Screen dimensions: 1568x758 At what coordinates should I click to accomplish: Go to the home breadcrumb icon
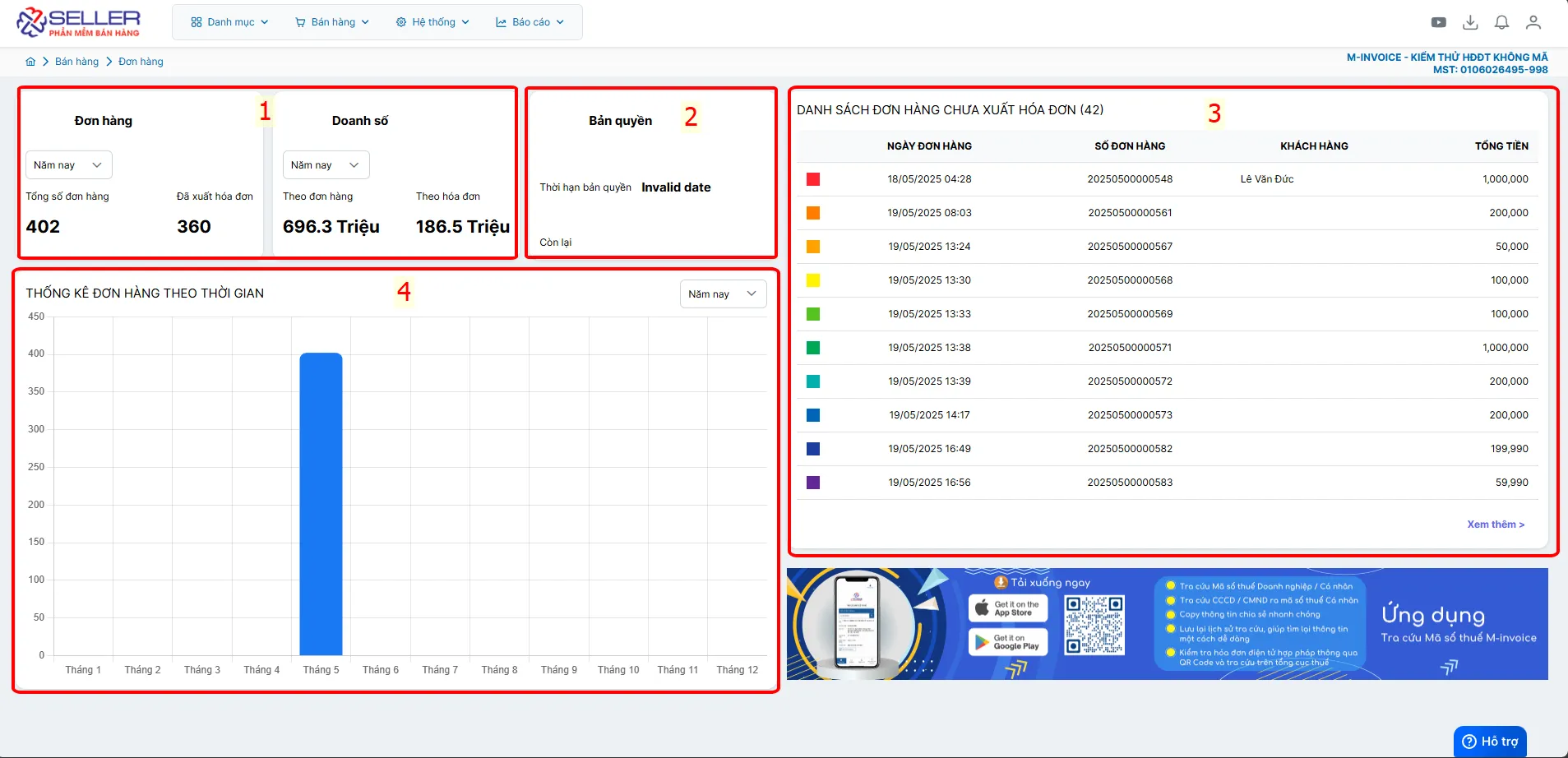coord(30,62)
